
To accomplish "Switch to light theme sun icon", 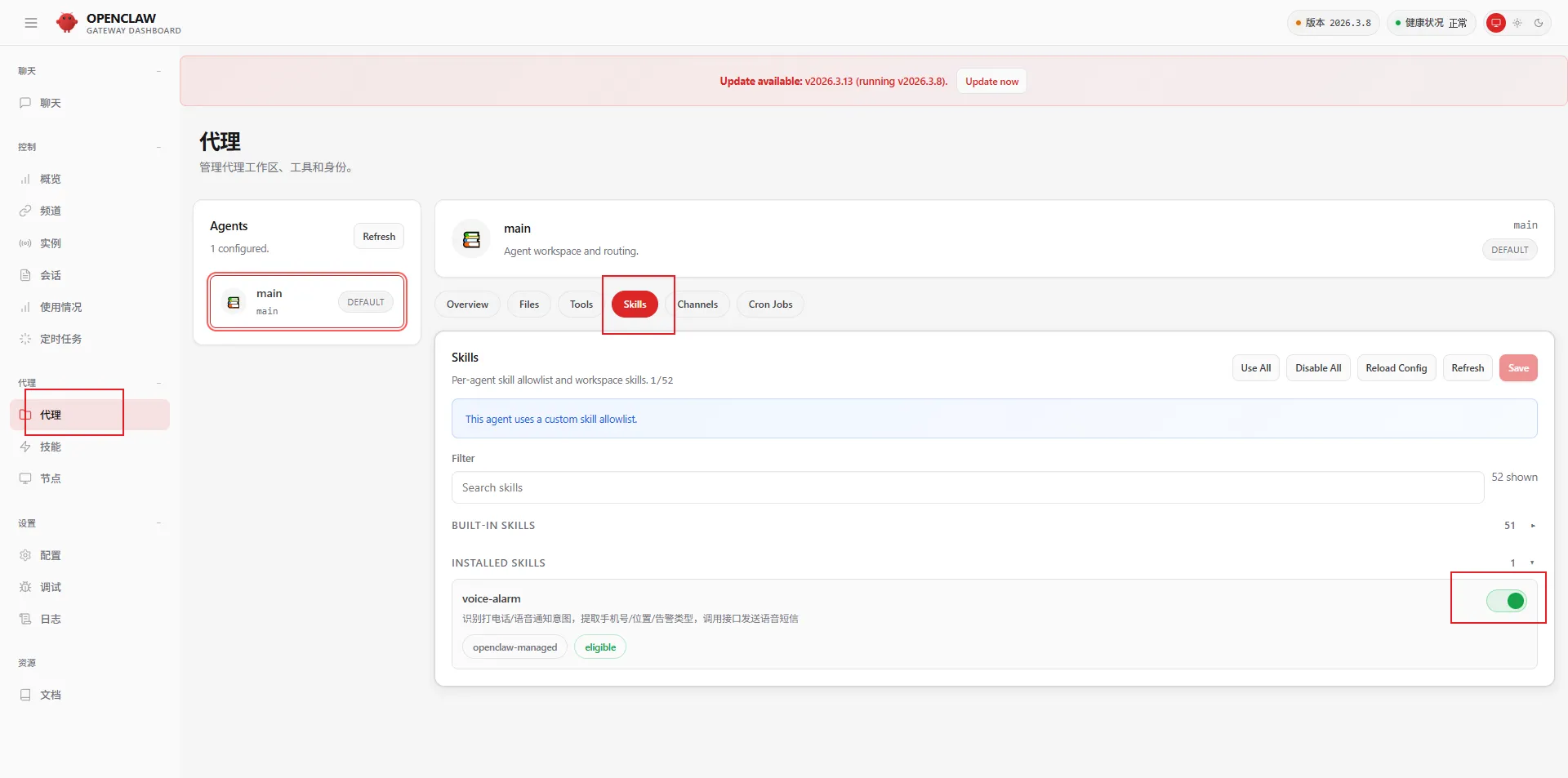I will tap(1517, 23).
